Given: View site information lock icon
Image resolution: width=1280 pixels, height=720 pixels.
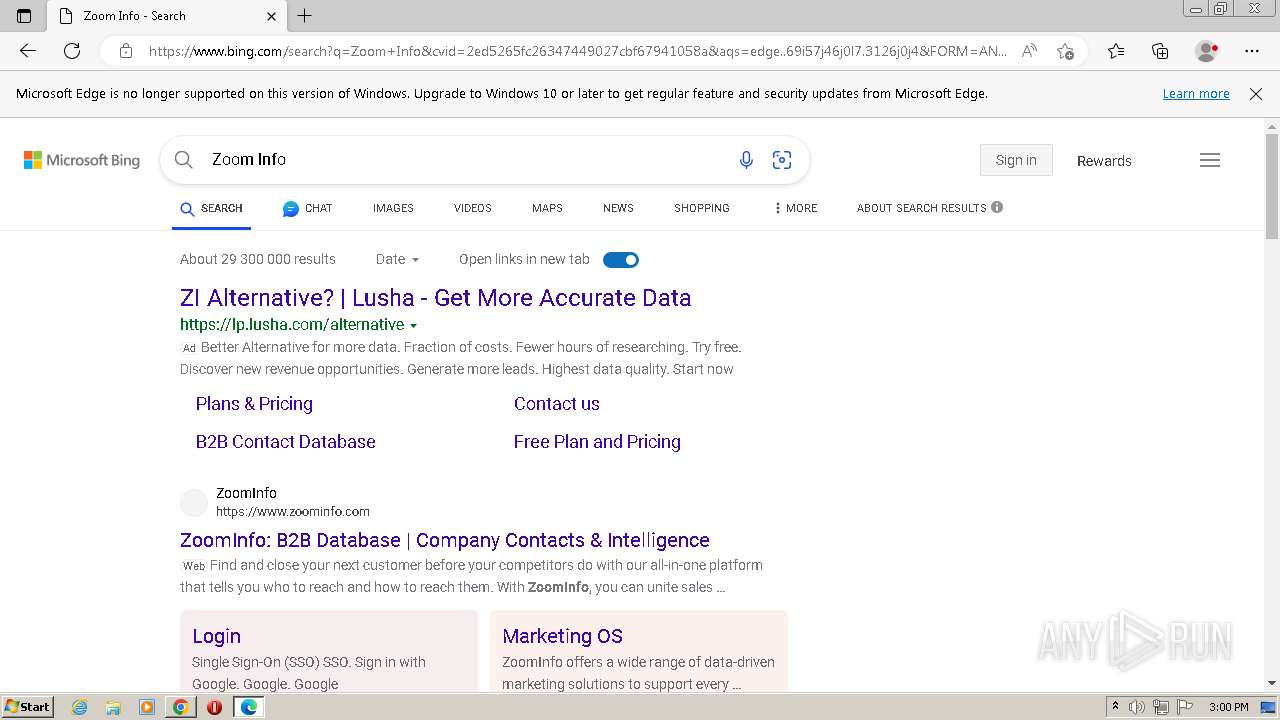Looking at the screenshot, I should pyautogui.click(x=126, y=51).
